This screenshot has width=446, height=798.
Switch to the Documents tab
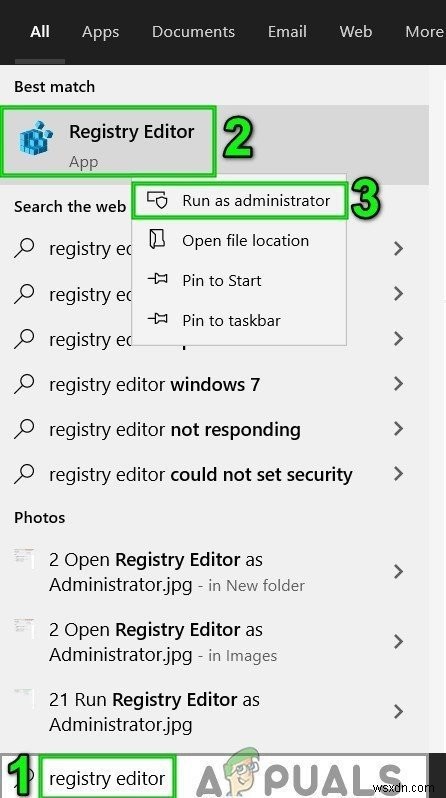click(193, 32)
